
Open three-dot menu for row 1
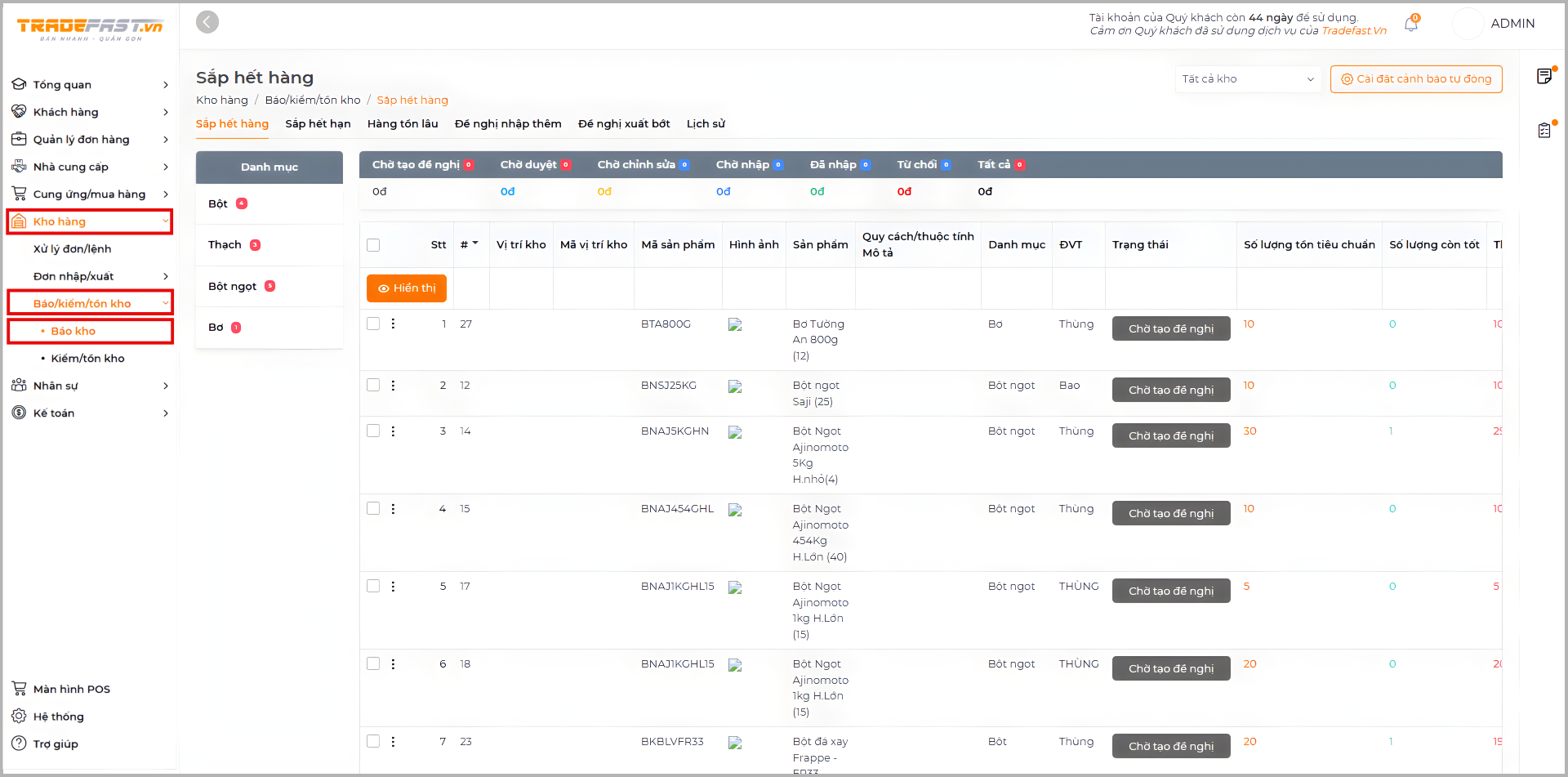(x=393, y=324)
